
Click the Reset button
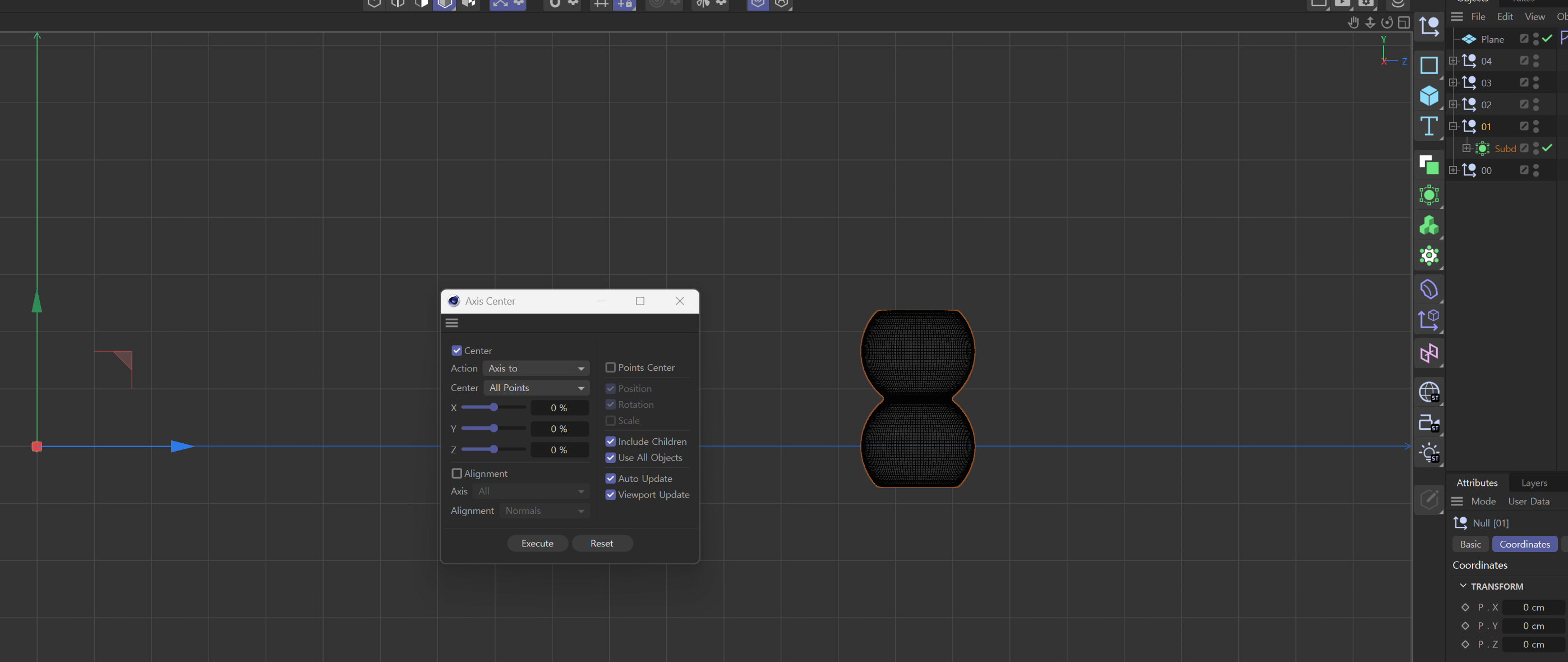click(x=601, y=543)
